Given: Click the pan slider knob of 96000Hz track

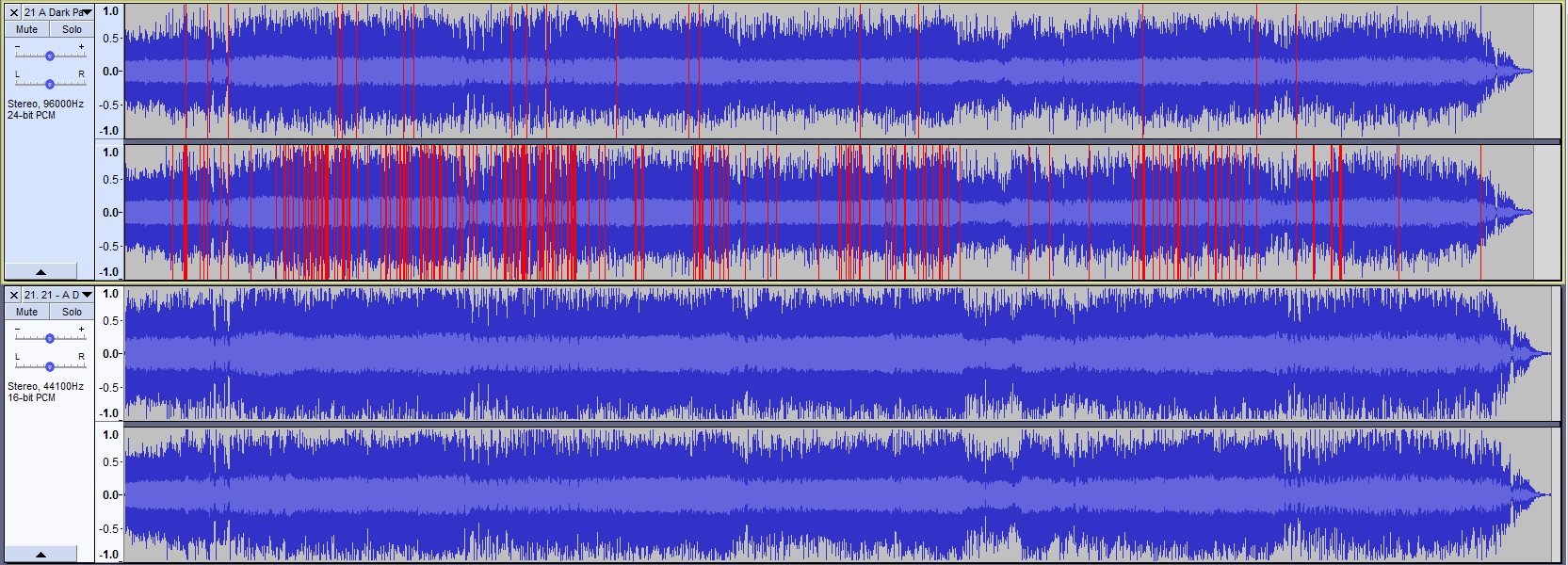Looking at the screenshot, I should click(x=50, y=84).
